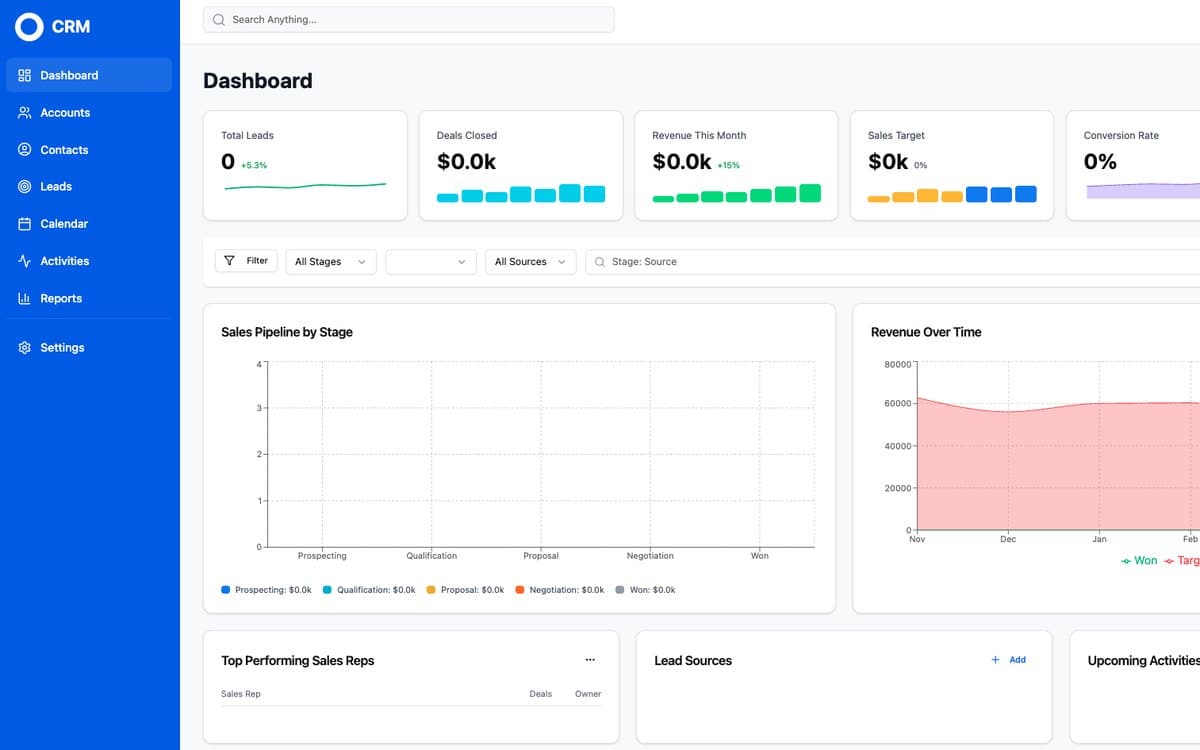Screen dimensions: 1200x750
Task: Go to the Accounts page
Action: pos(89,113)
